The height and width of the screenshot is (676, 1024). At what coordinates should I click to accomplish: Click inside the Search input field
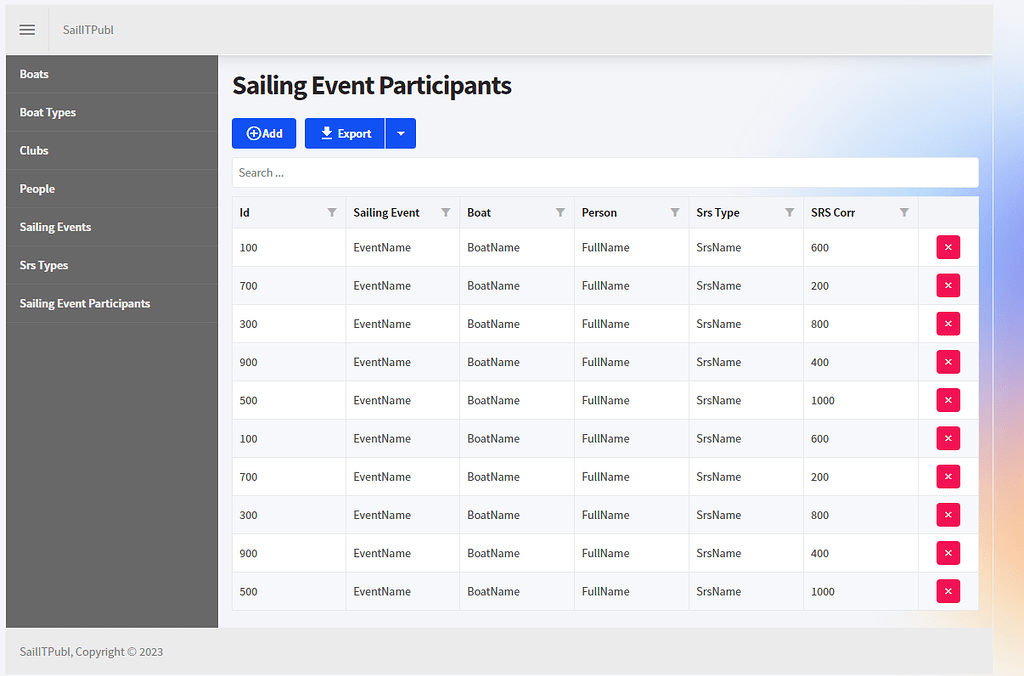click(605, 172)
